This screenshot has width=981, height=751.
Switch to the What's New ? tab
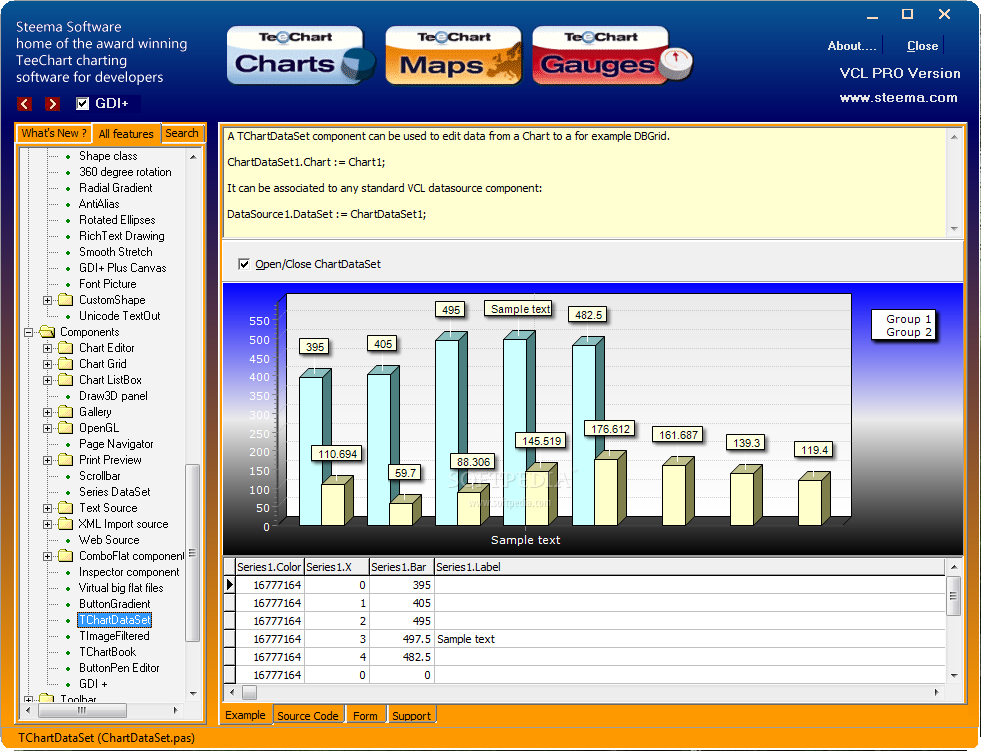[x=54, y=133]
